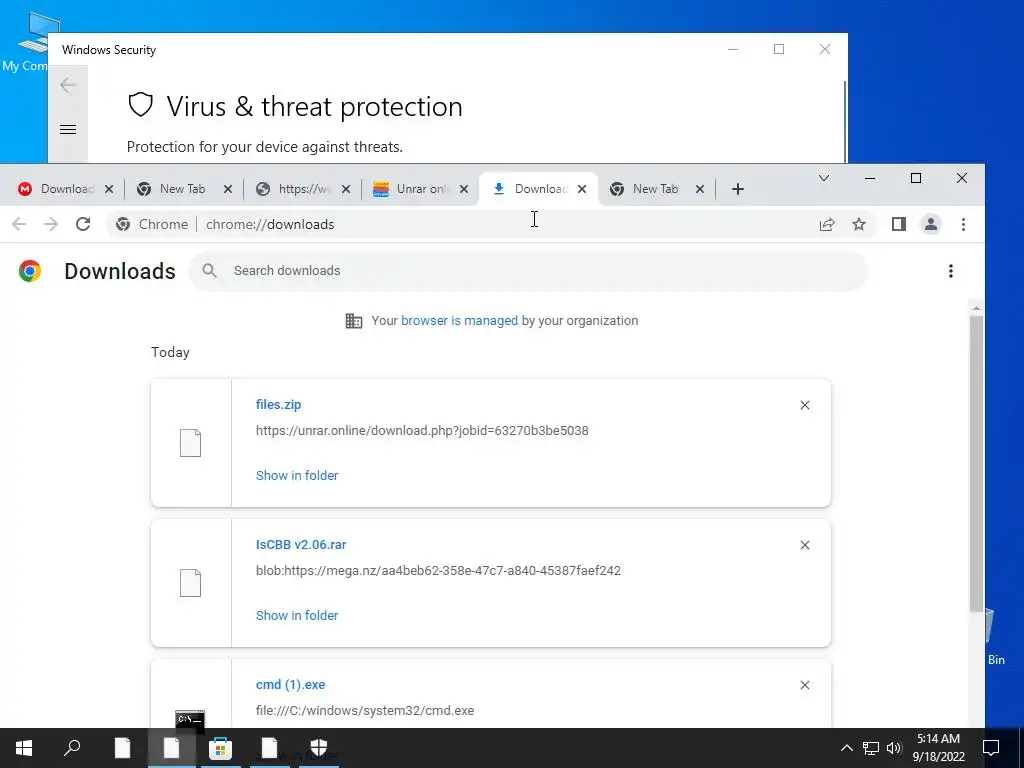
Task: Click the search magnifier in downloads search
Action: pos(209,270)
